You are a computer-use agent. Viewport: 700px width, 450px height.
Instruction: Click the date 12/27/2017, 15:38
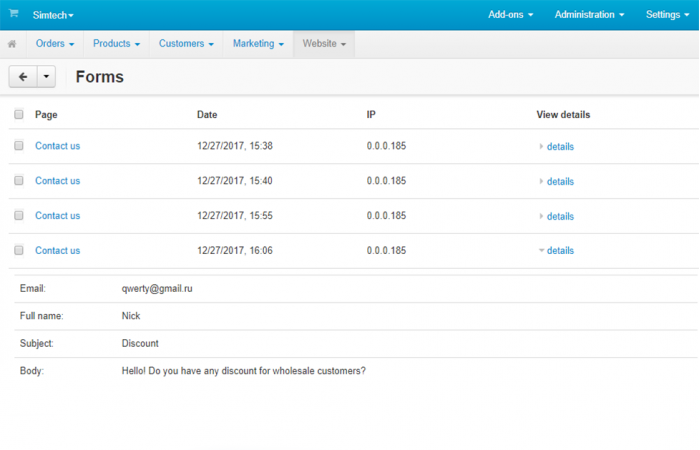click(x=235, y=146)
